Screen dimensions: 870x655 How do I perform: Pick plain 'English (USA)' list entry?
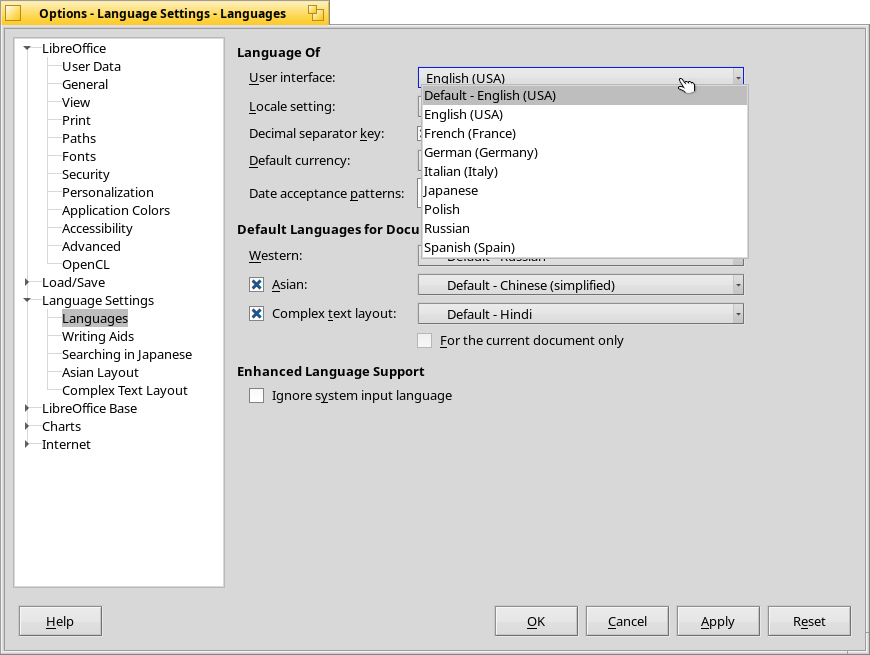pyautogui.click(x=585, y=114)
